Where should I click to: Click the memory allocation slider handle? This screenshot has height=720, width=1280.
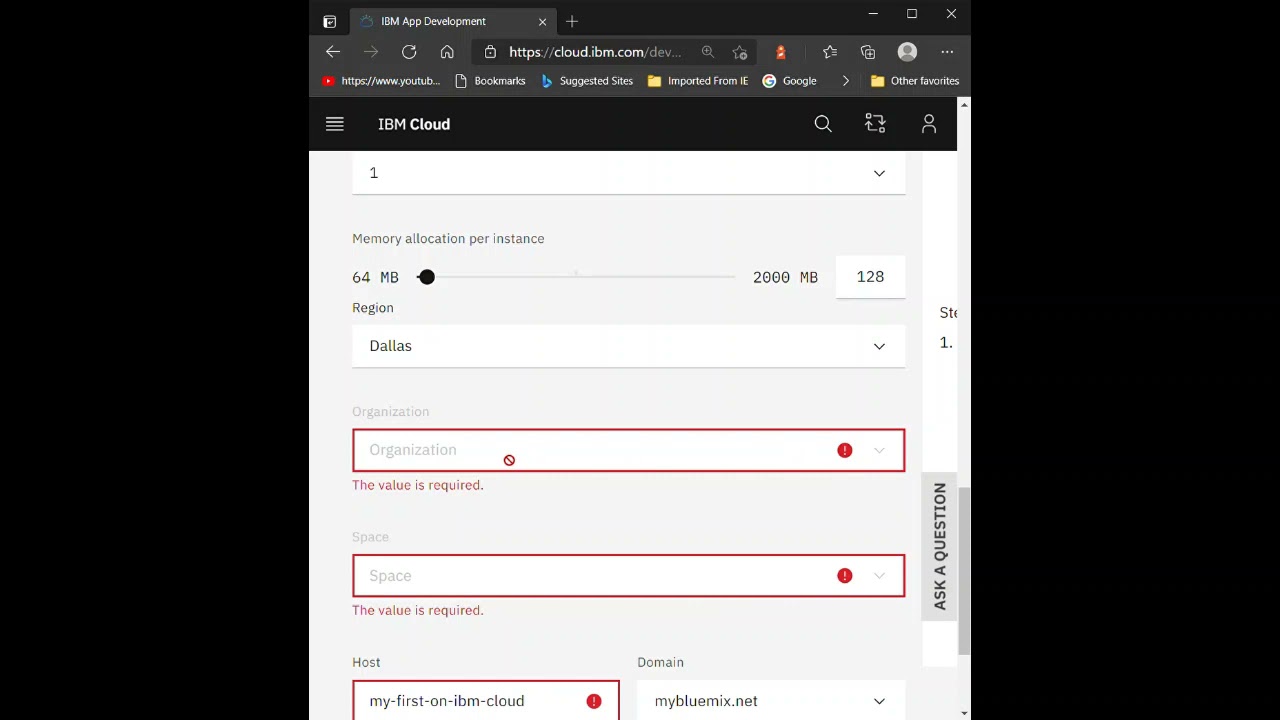click(427, 277)
